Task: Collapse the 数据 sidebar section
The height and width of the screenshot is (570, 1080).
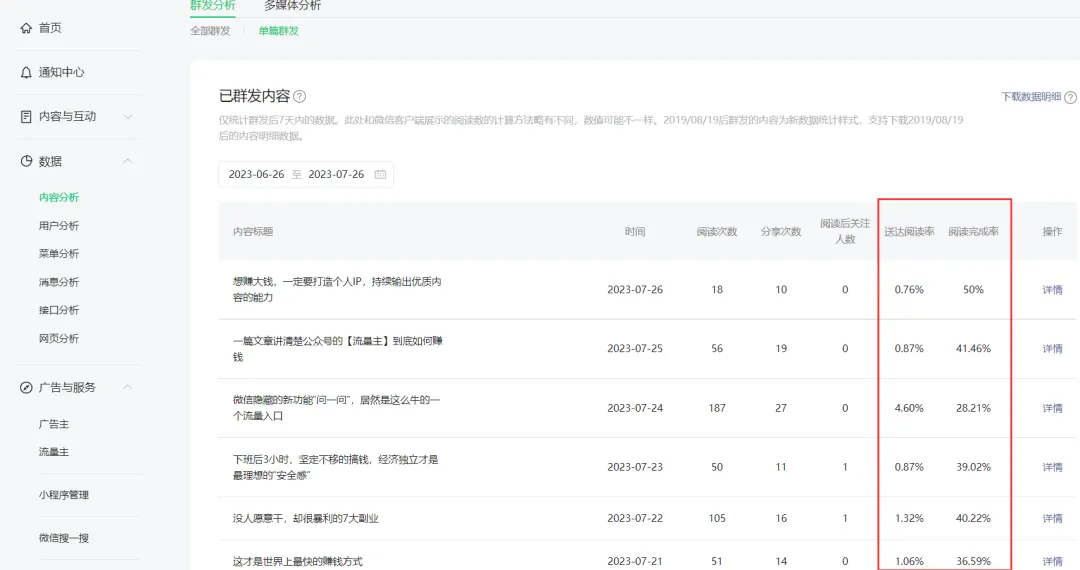Action: click(x=128, y=161)
